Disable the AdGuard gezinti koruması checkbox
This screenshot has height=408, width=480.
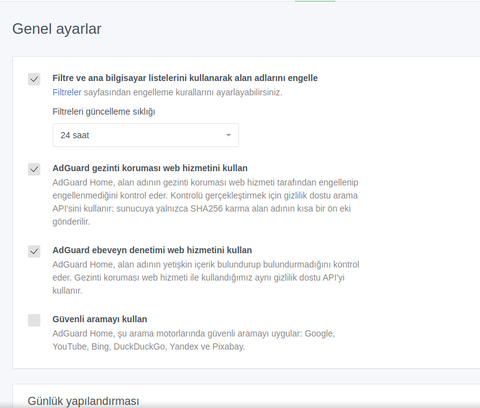point(34,169)
